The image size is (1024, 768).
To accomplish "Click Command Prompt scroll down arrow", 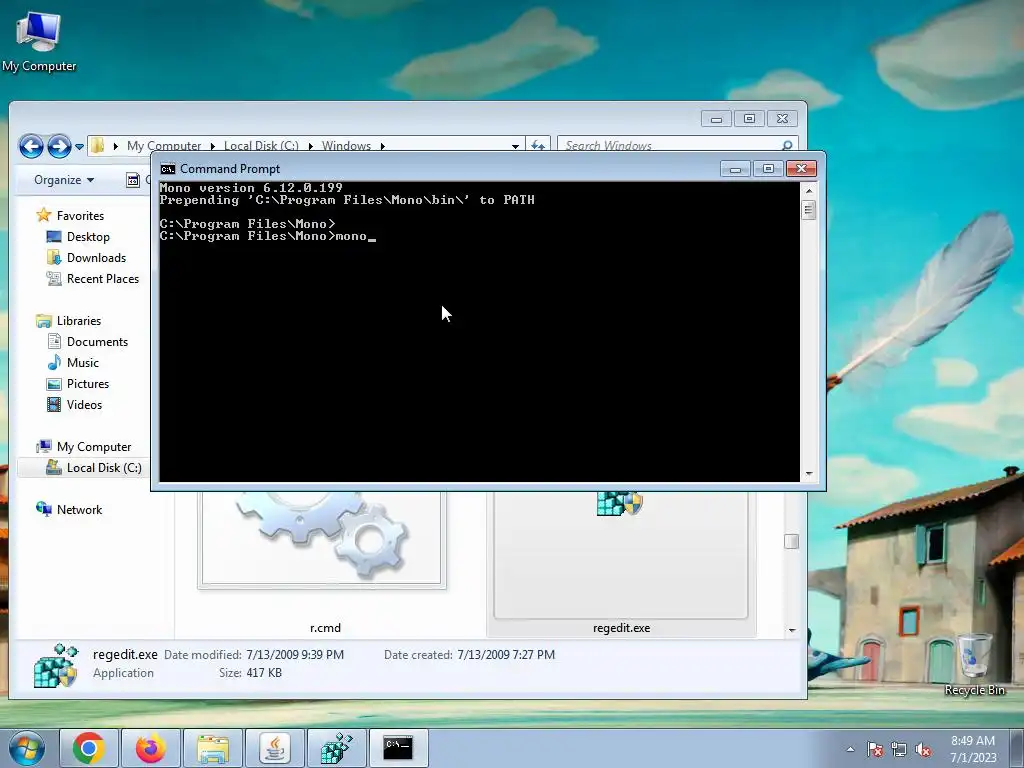I will tap(808, 473).
